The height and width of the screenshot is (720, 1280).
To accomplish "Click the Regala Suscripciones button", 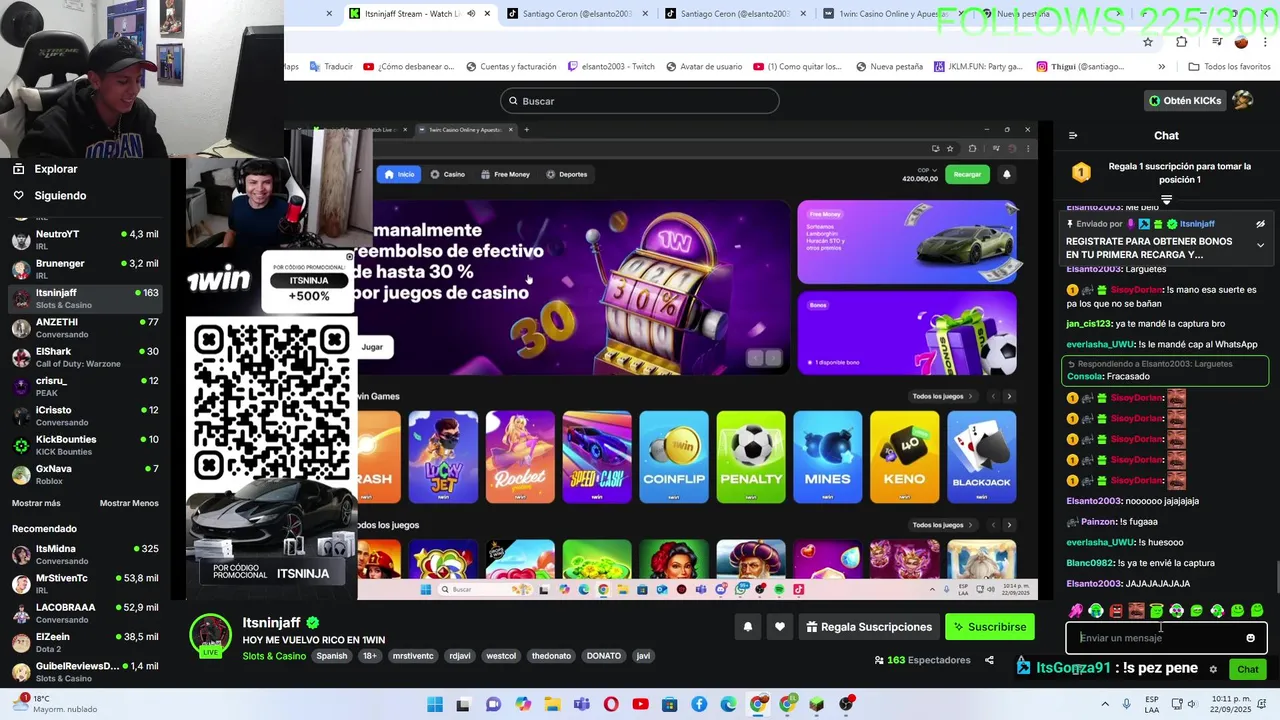I will (868, 627).
